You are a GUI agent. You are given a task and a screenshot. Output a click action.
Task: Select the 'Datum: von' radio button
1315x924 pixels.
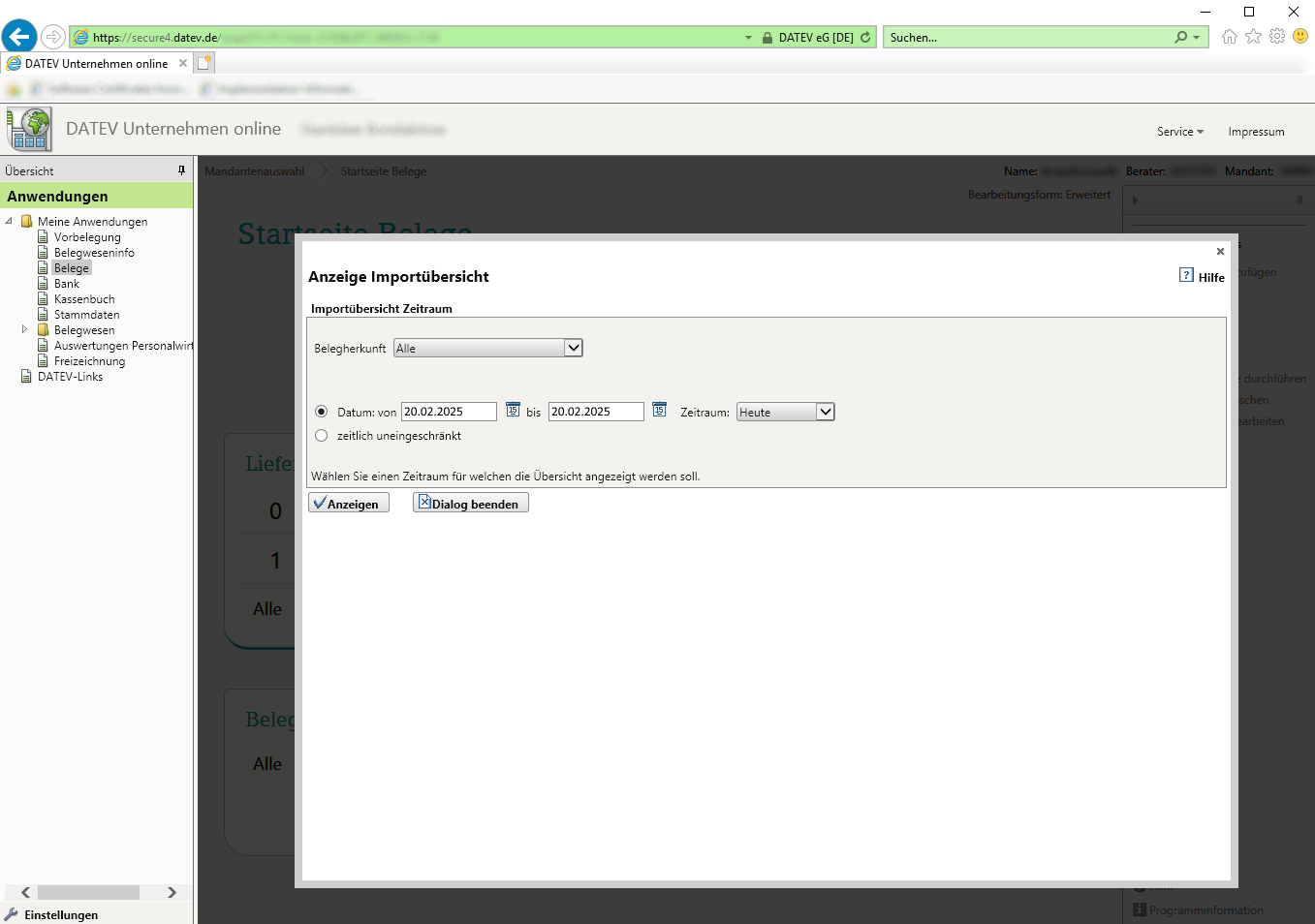tap(322, 412)
